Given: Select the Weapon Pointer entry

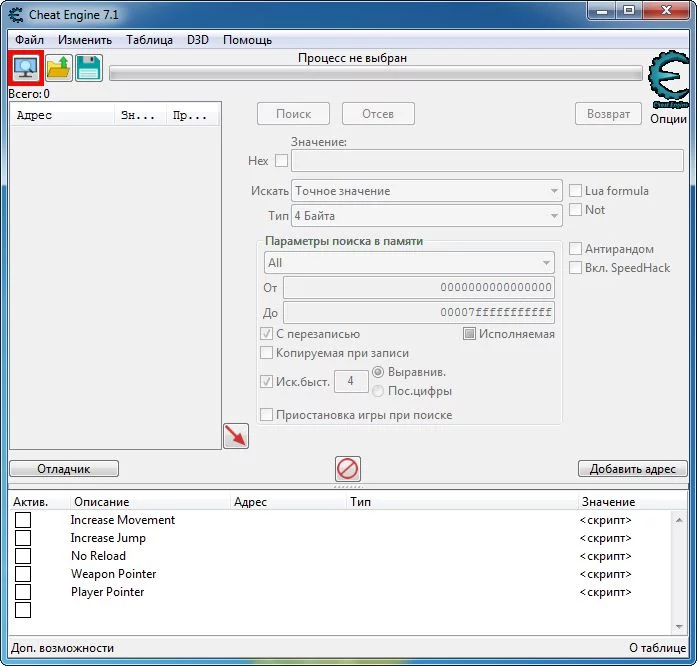Looking at the screenshot, I should [113, 574].
